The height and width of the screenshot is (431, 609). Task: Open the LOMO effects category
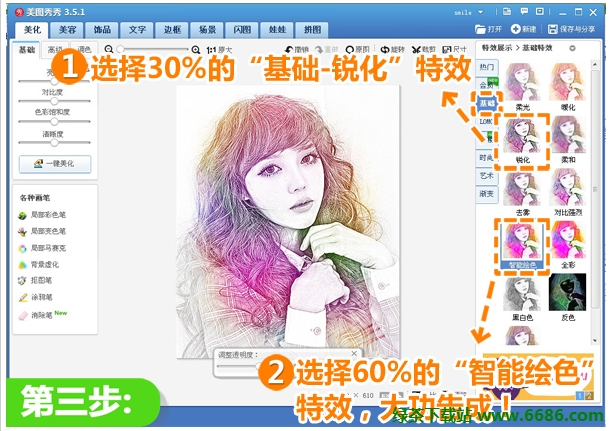coord(486,121)
